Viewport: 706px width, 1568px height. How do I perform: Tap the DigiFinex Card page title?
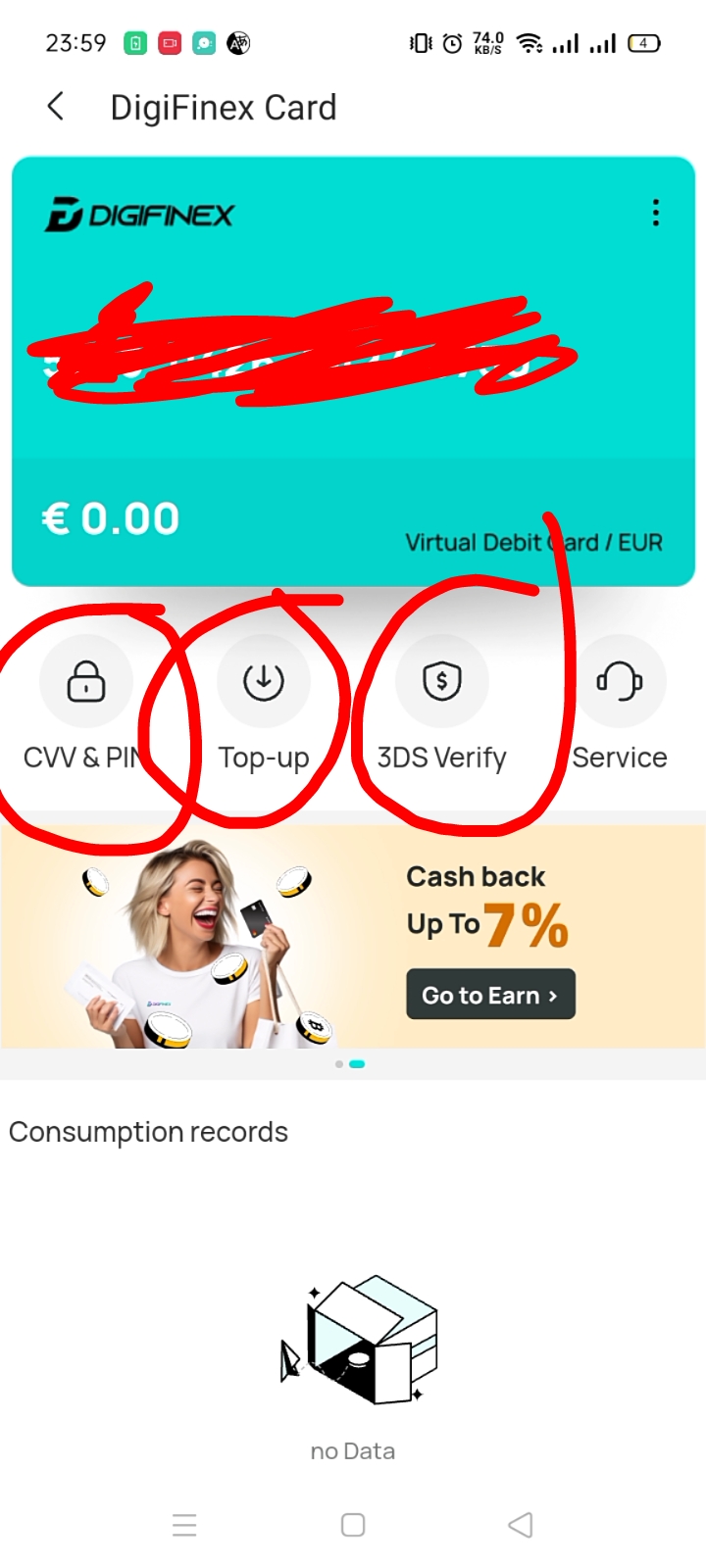click(x=224, y=107)
